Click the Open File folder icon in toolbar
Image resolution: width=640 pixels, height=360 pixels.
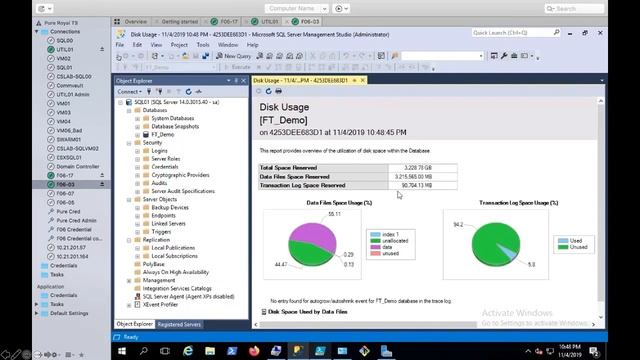pos(185,56)
